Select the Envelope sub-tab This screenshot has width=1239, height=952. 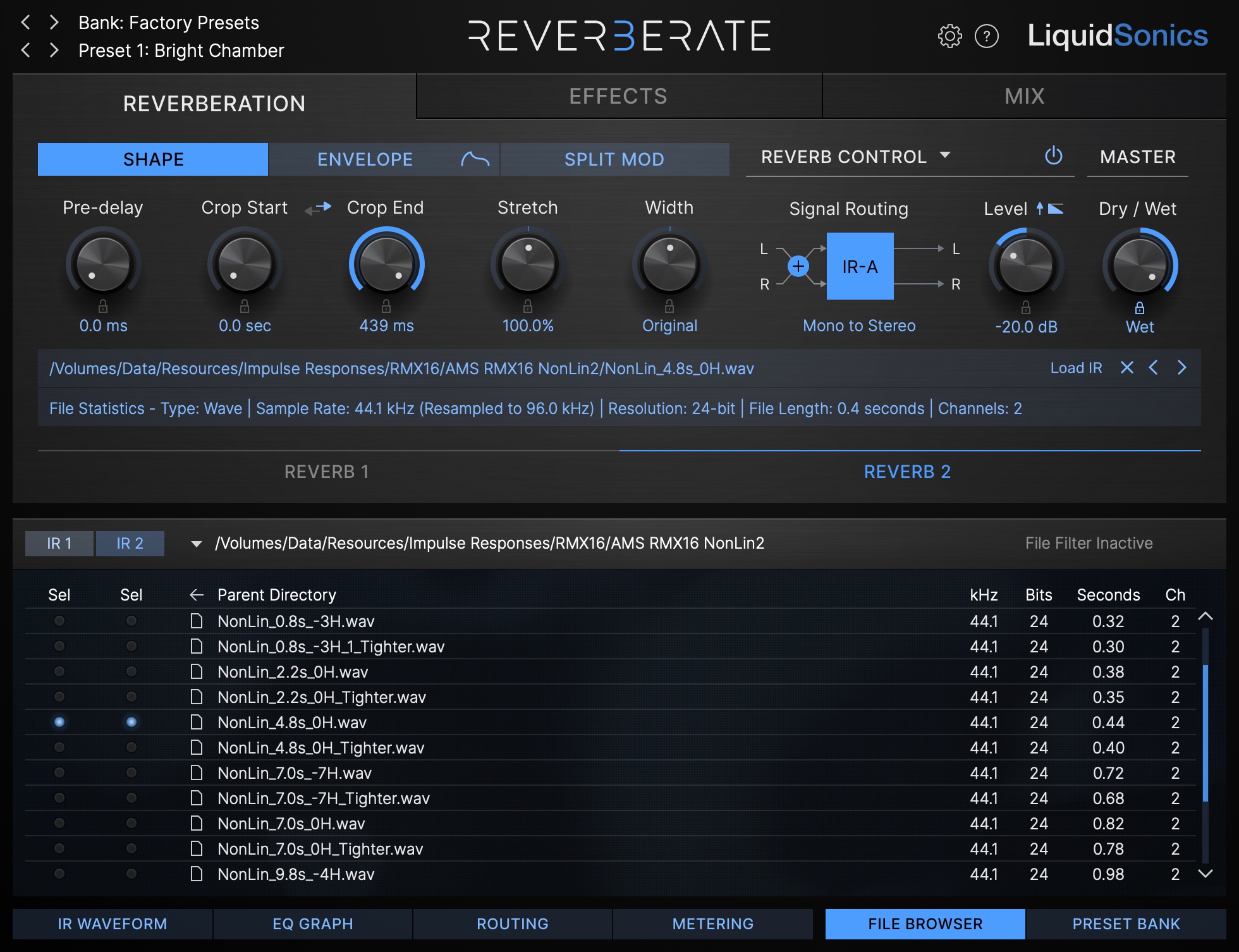[384, 159]
